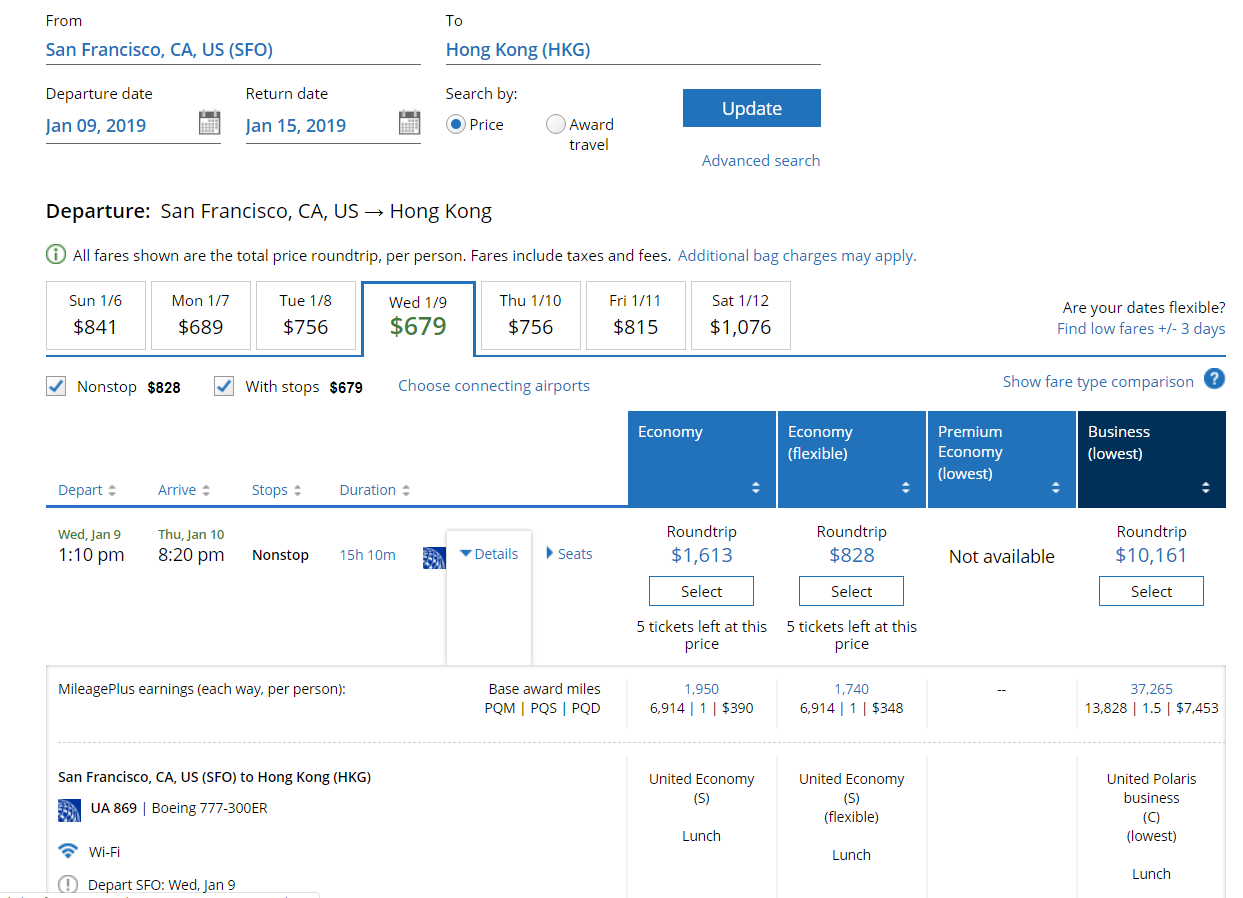Open the return date calendar icon
The height and width of the screenshot is (898, 1243).
[409, 124]
